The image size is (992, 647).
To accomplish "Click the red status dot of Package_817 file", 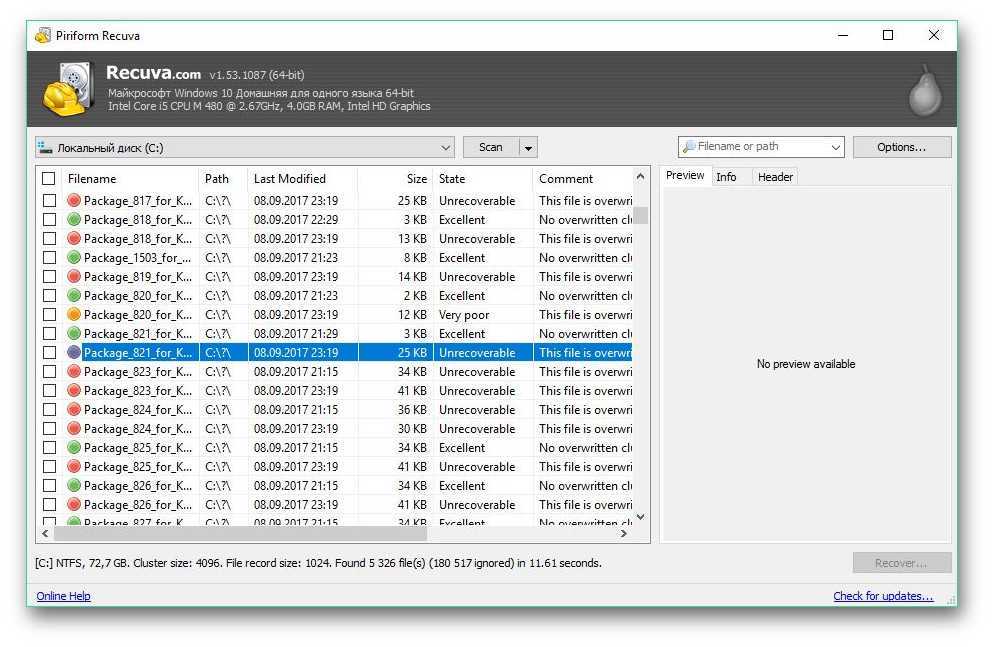I will point(73,201).
